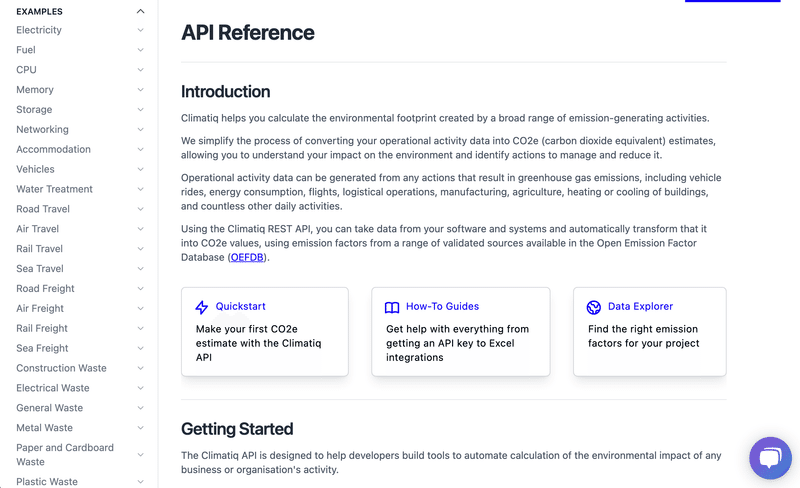This screenshot has width=800, height=488.
Task: Click the Quickstart lightning bolt icon
Action: (202, 307)
